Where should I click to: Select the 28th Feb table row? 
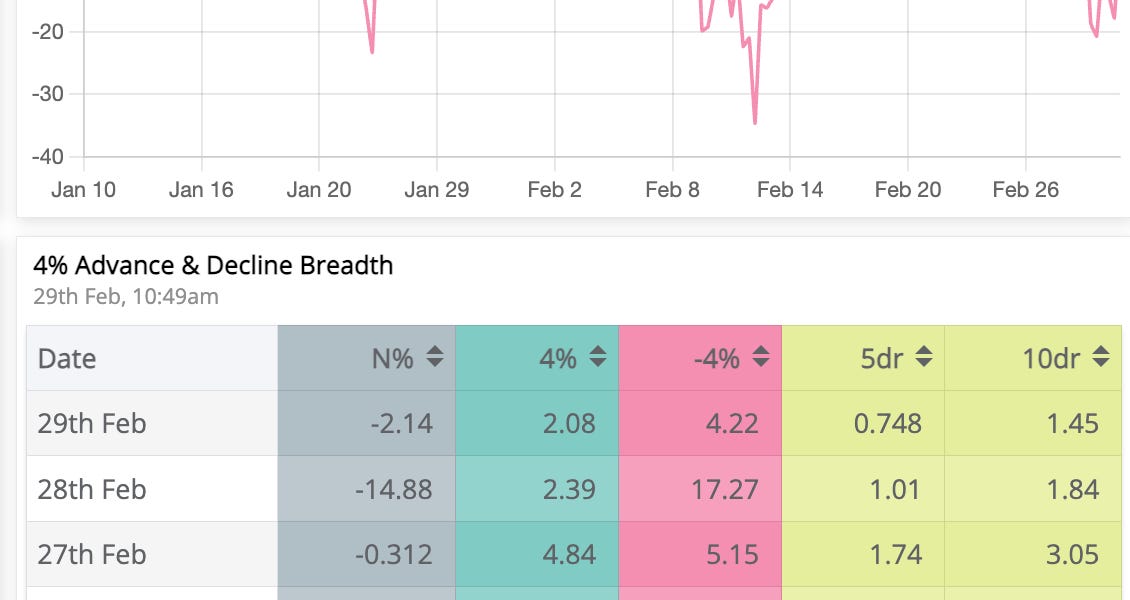point(400,488)
